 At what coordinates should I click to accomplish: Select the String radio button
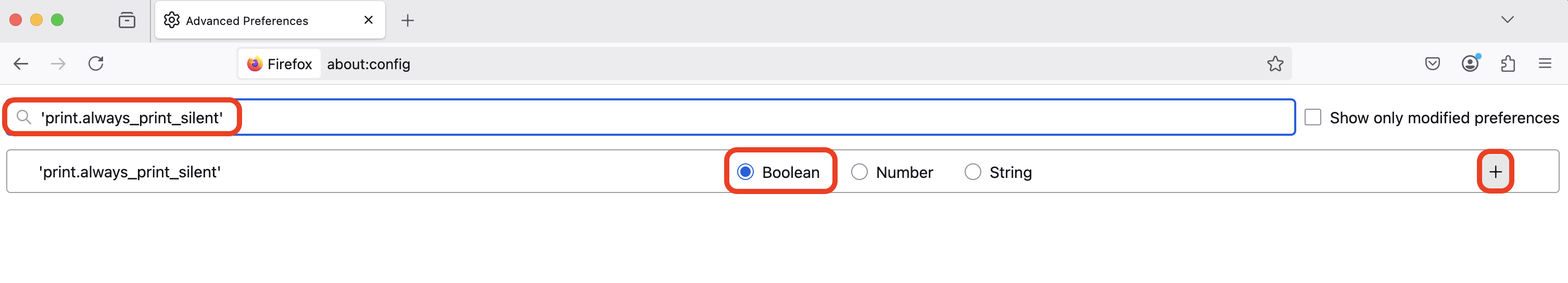(972, 172)
